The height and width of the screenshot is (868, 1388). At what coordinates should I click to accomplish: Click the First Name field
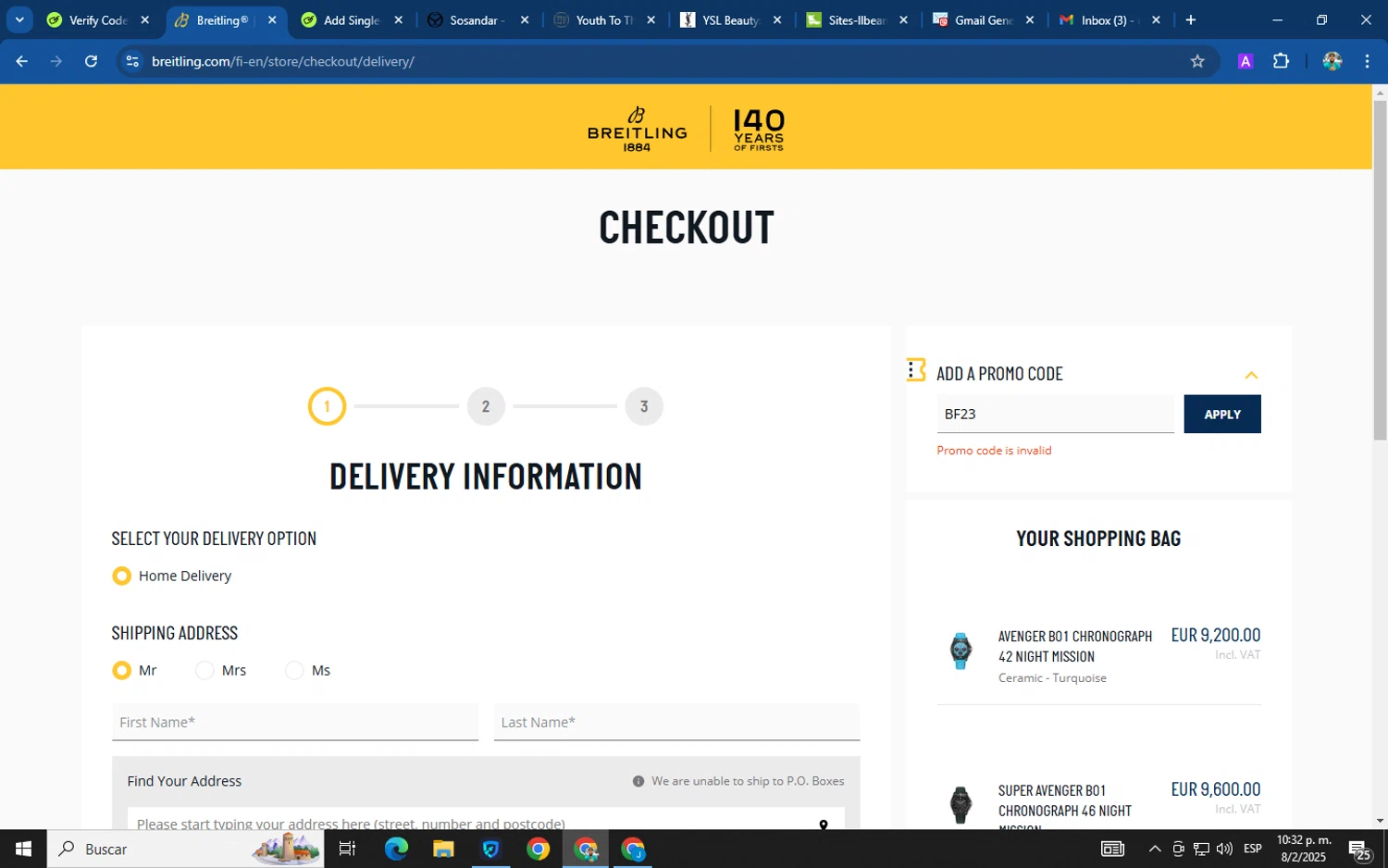coord(295,722)
